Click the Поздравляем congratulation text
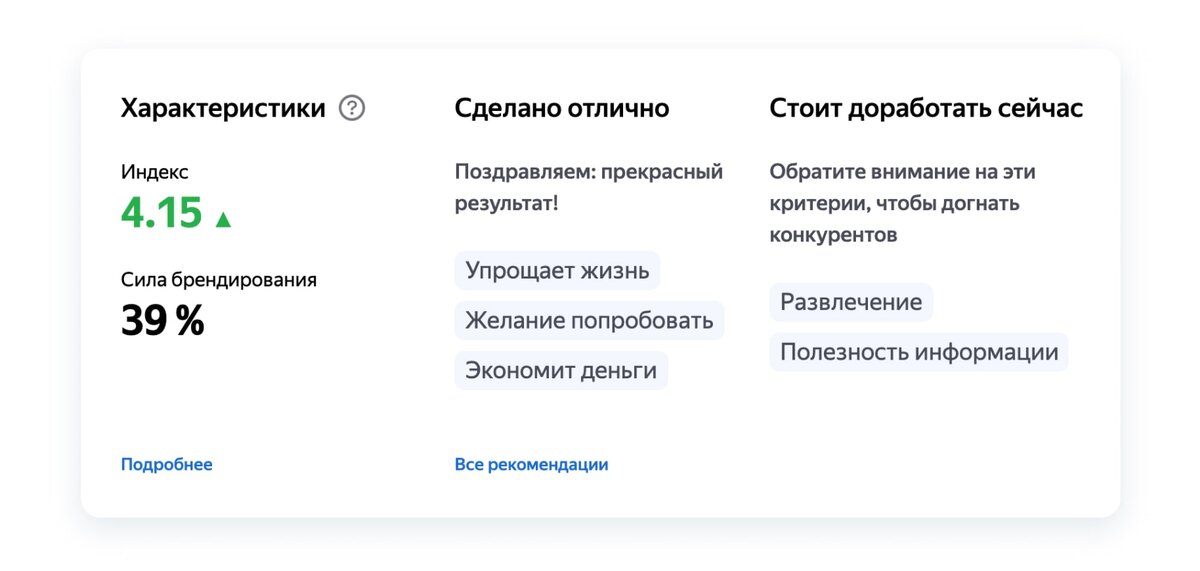The width and height of the screenshot is (1200, 571). pyautogui.click(x=588, y=187)
